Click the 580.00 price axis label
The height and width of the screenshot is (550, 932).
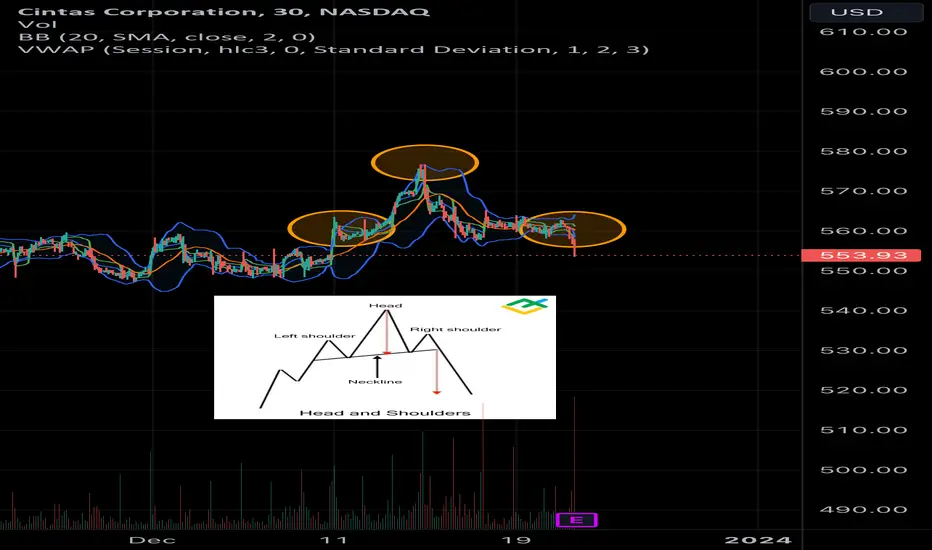(863, 151)
